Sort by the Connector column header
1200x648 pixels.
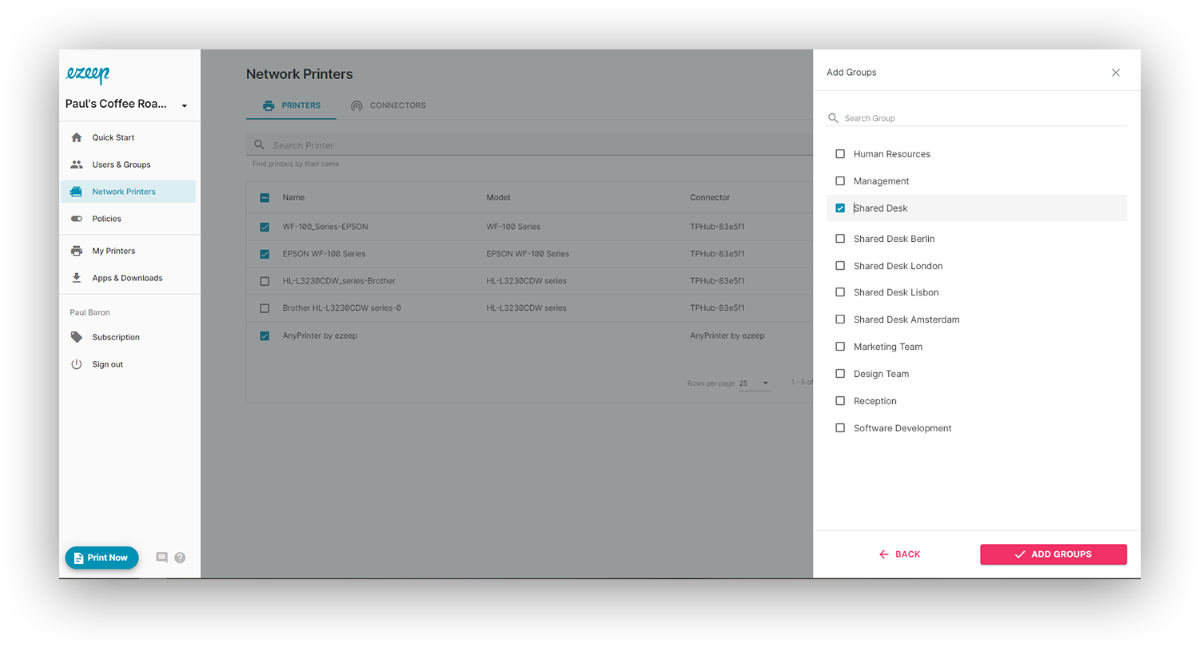click(710, 198)
